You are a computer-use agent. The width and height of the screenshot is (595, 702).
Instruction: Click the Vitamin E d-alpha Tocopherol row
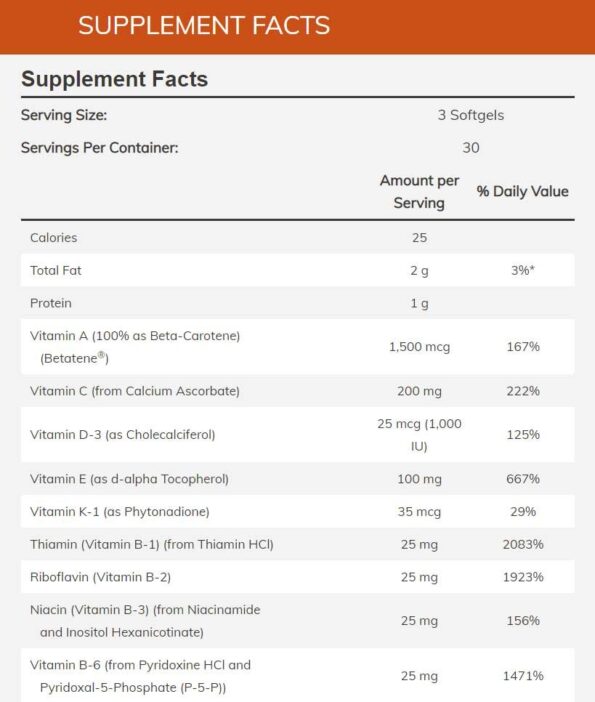297,479
